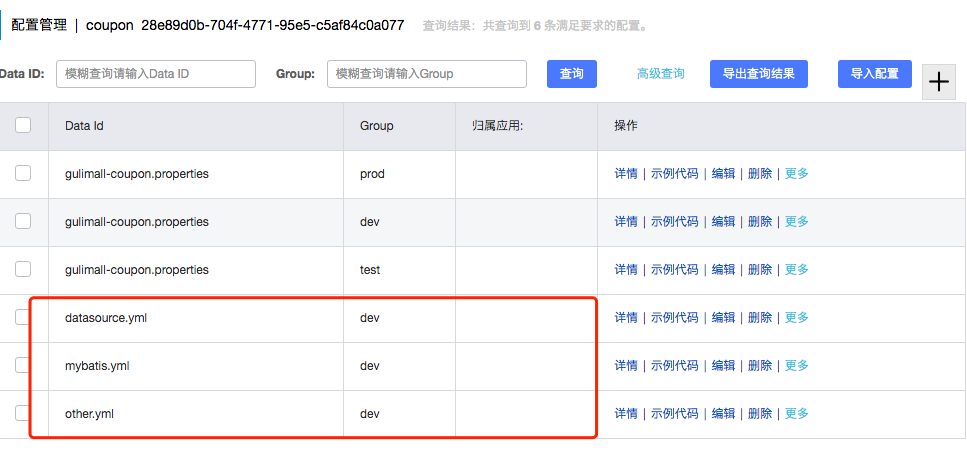Open 更多 dropdown for datasource.yml row
Viewport: 967px width, 450px height.
(796, 317)
